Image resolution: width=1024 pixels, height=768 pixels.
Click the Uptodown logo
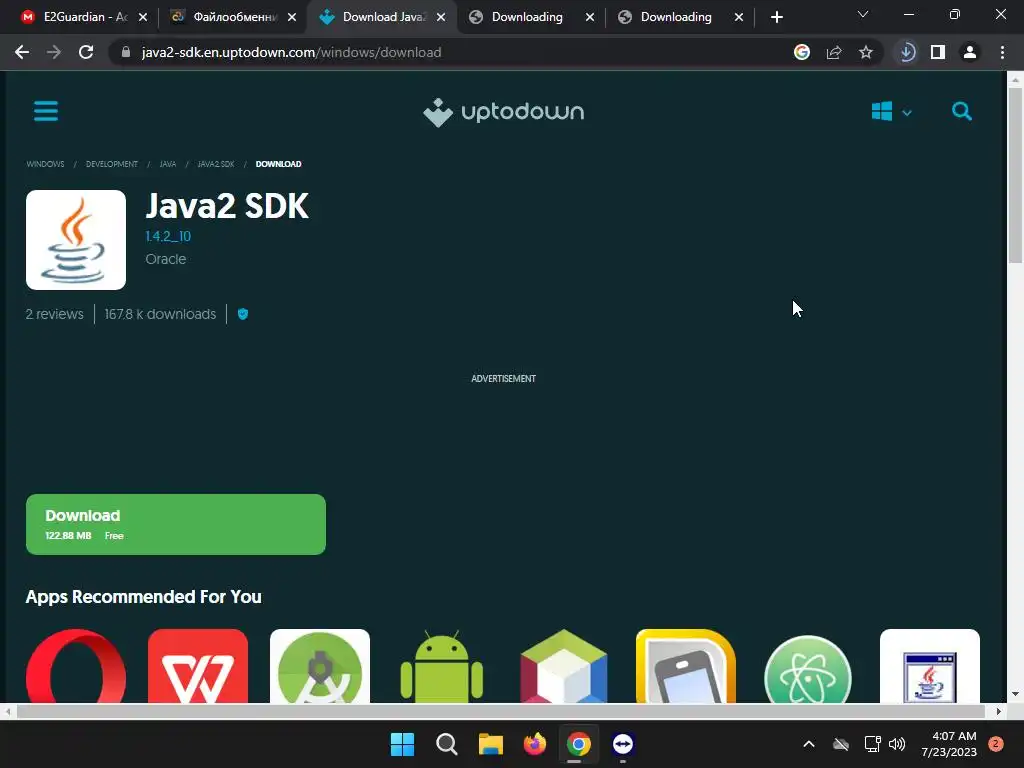pyautogui.click(x=504, y=112)
